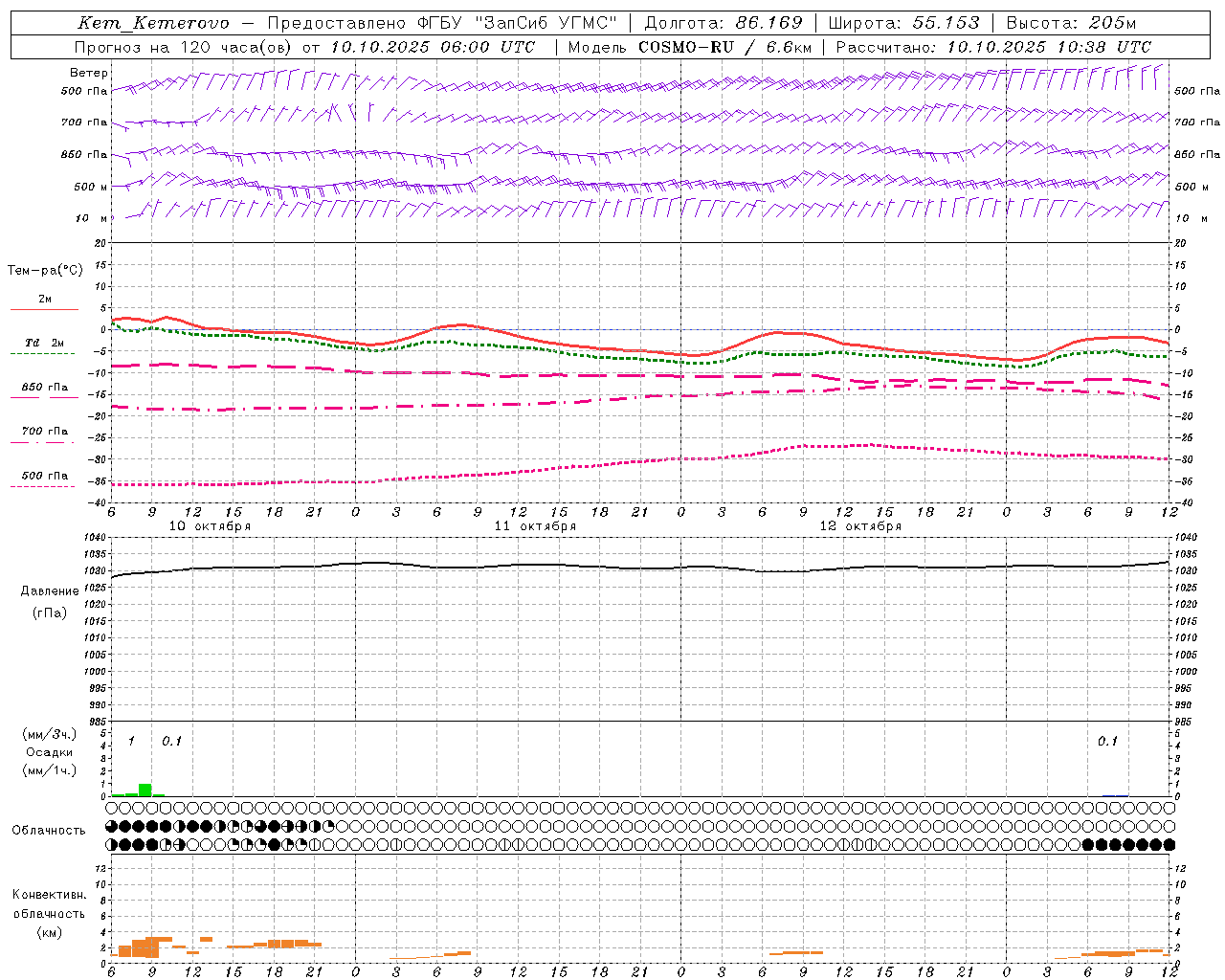Click the tallest green precipitation bar

tap(145, 790)
